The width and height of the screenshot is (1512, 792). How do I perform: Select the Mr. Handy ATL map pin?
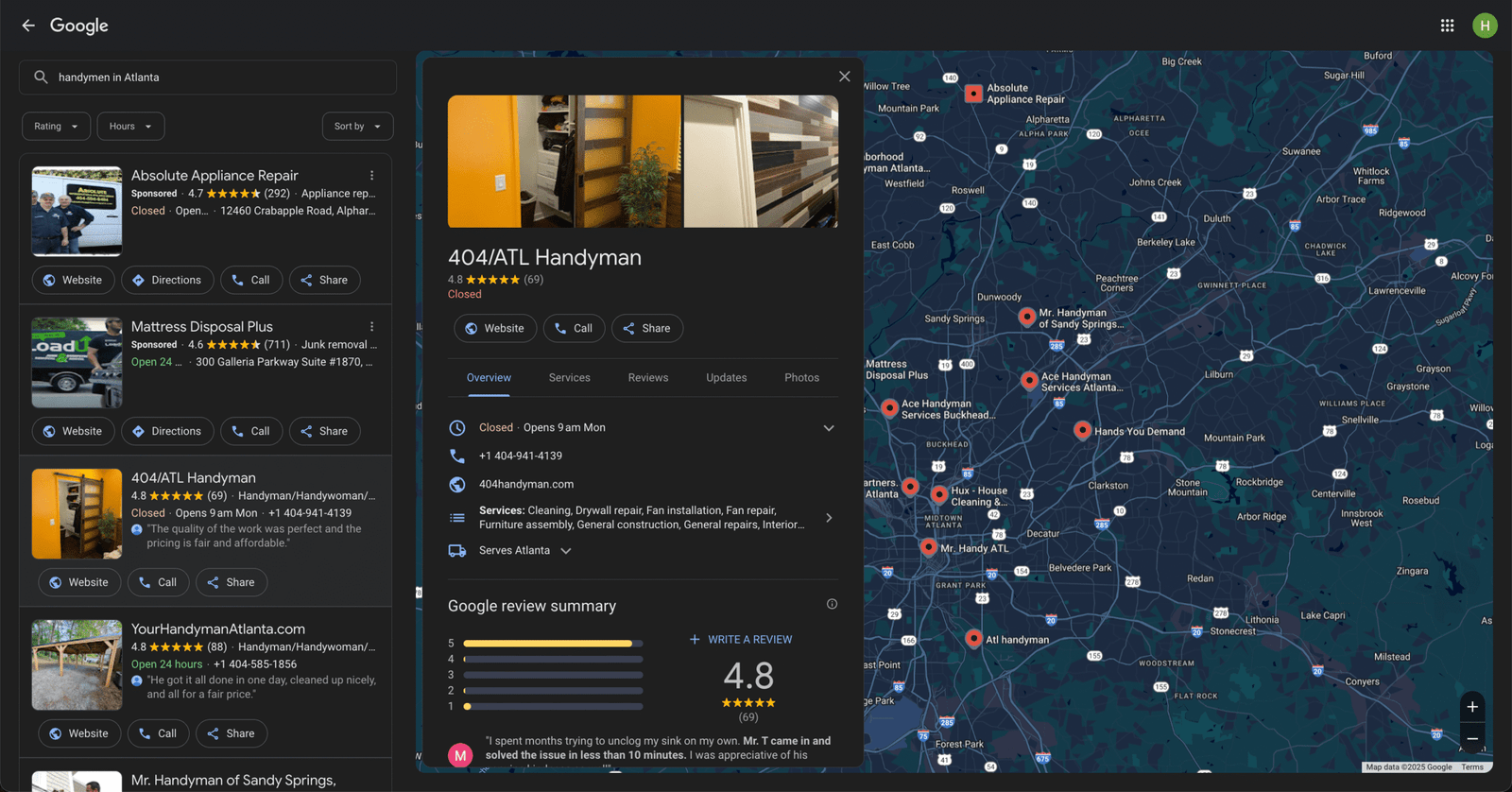coord(929,546)
